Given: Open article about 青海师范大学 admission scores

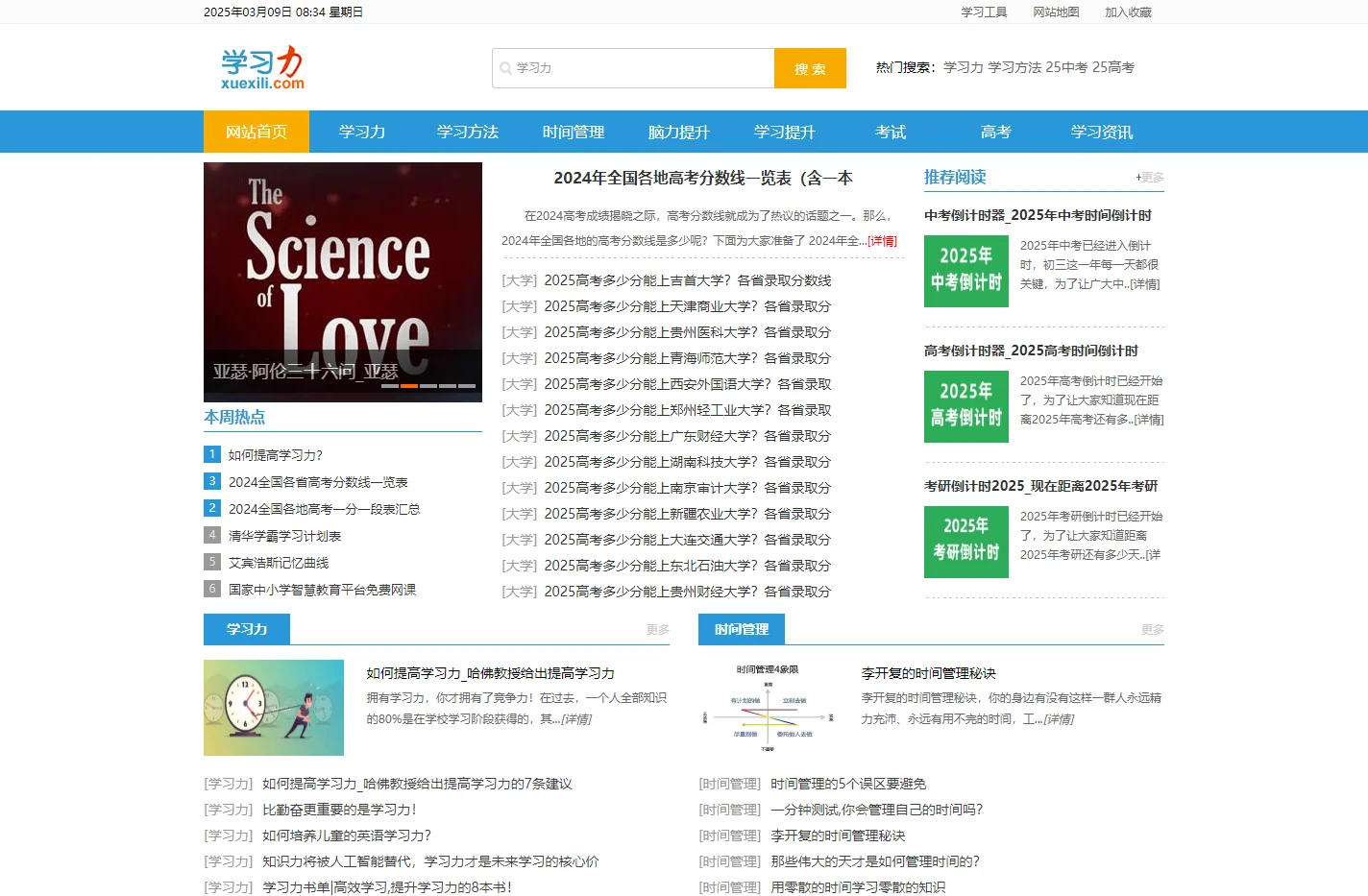Looking at the screenshot, I should [x=687, y=358].
